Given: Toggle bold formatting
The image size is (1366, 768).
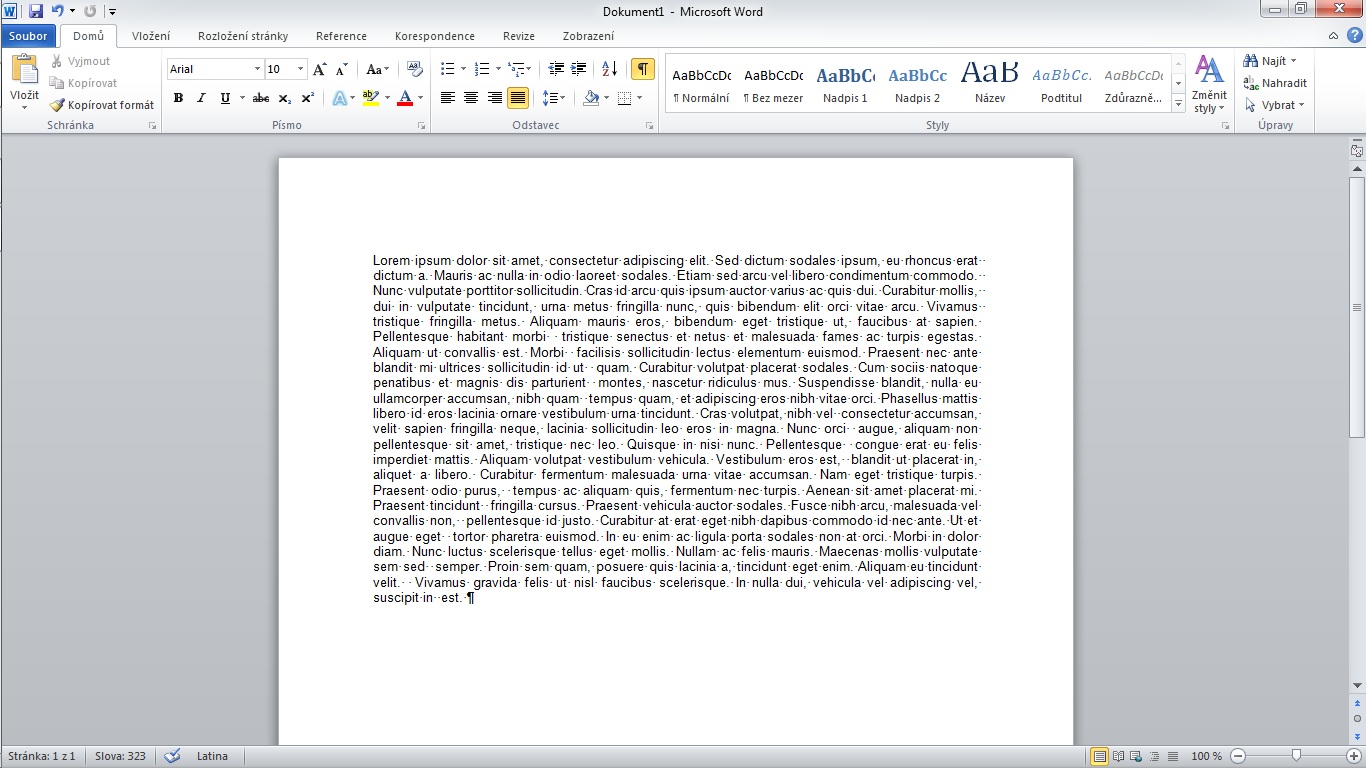Looking at the screenshot, I should (178, 98).
